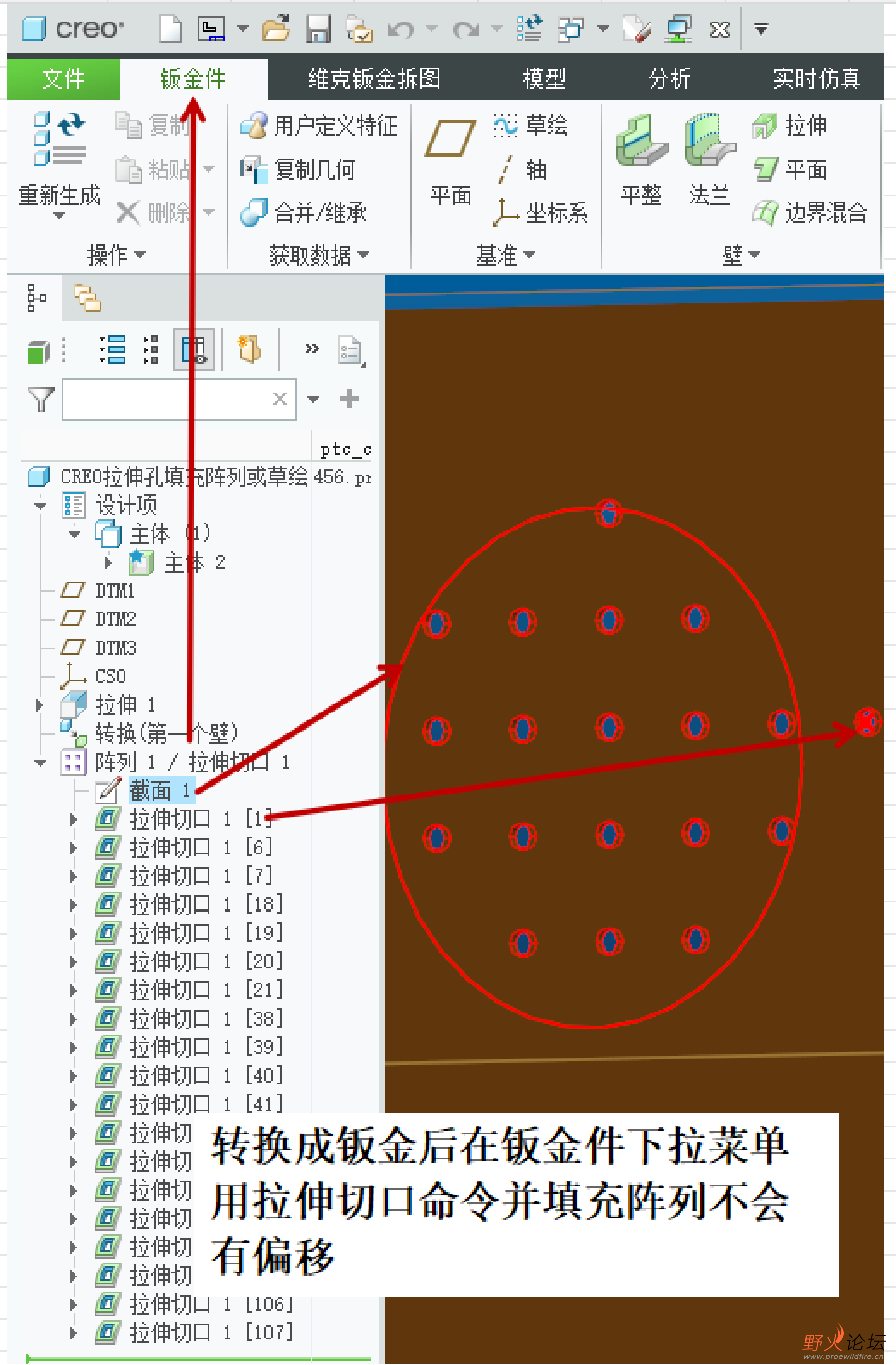Select 拉伸切口 1 [40] in tree
Viewport: 896px width, 1365px height.
click(189, 1075)
